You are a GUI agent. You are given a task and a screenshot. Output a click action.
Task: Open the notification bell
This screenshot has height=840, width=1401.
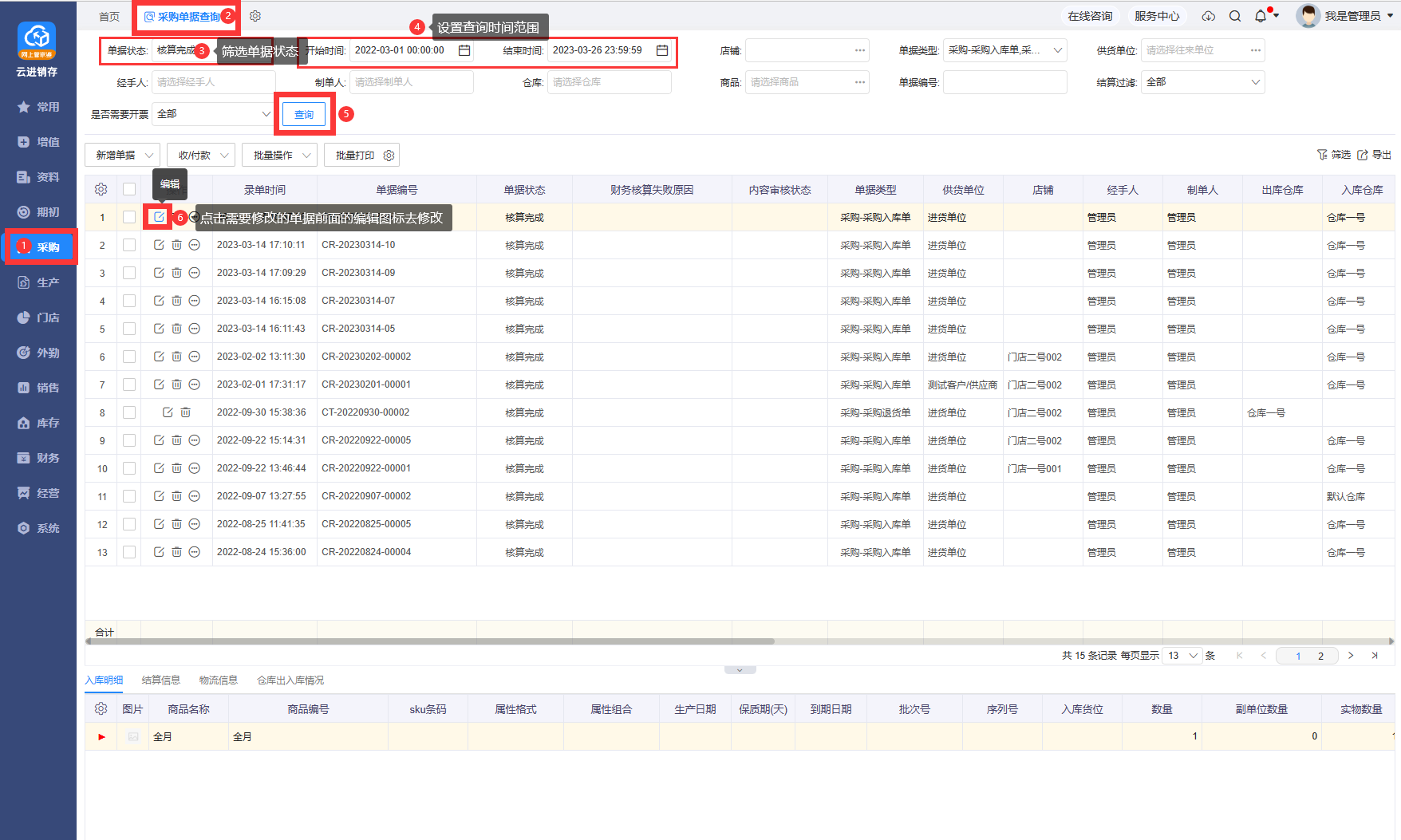click(x=1261, y=16)
